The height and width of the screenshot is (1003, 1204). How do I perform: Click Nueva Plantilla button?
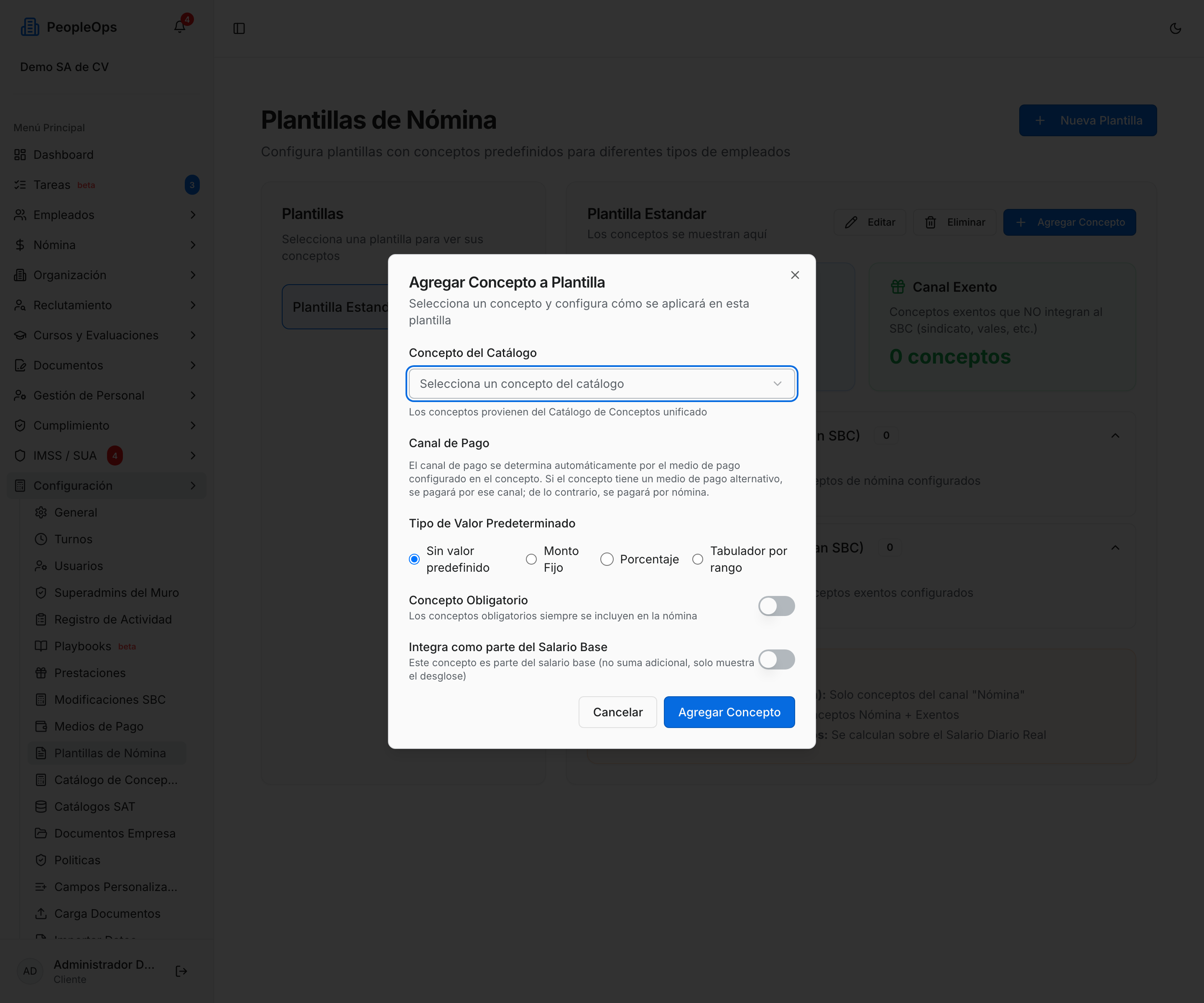[1088, 120]
